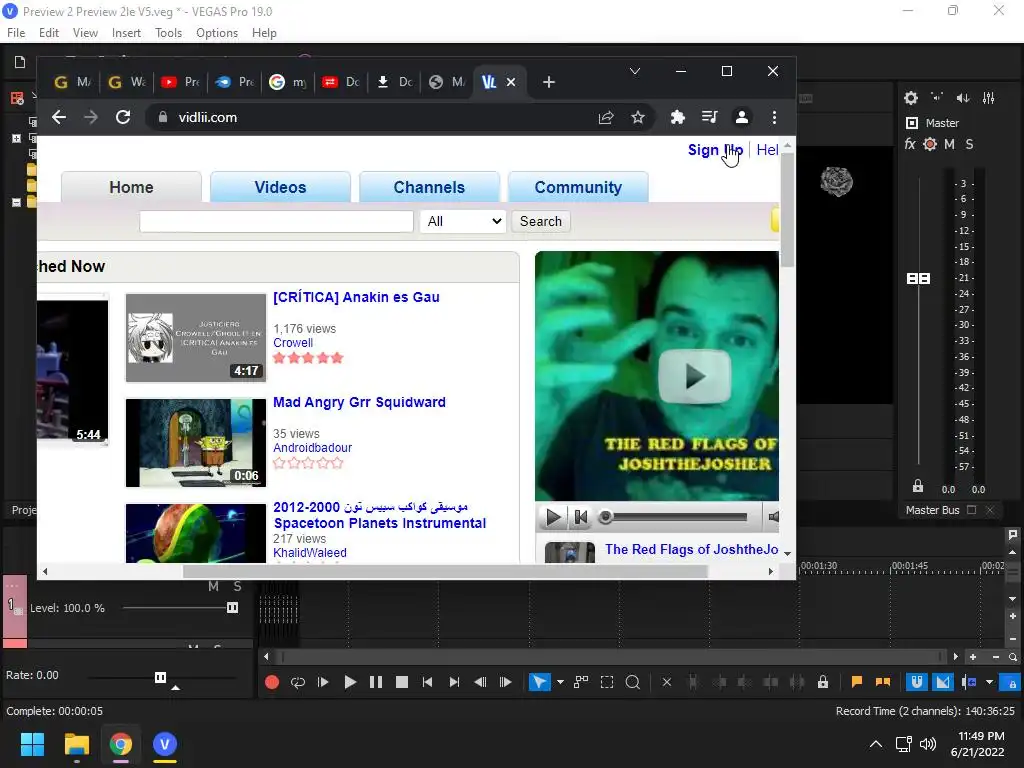Screen dimensions: 1024x768
Task: Switch to the Community tab on VidLii
Action: pyautogui.click(x=578, y=187)
